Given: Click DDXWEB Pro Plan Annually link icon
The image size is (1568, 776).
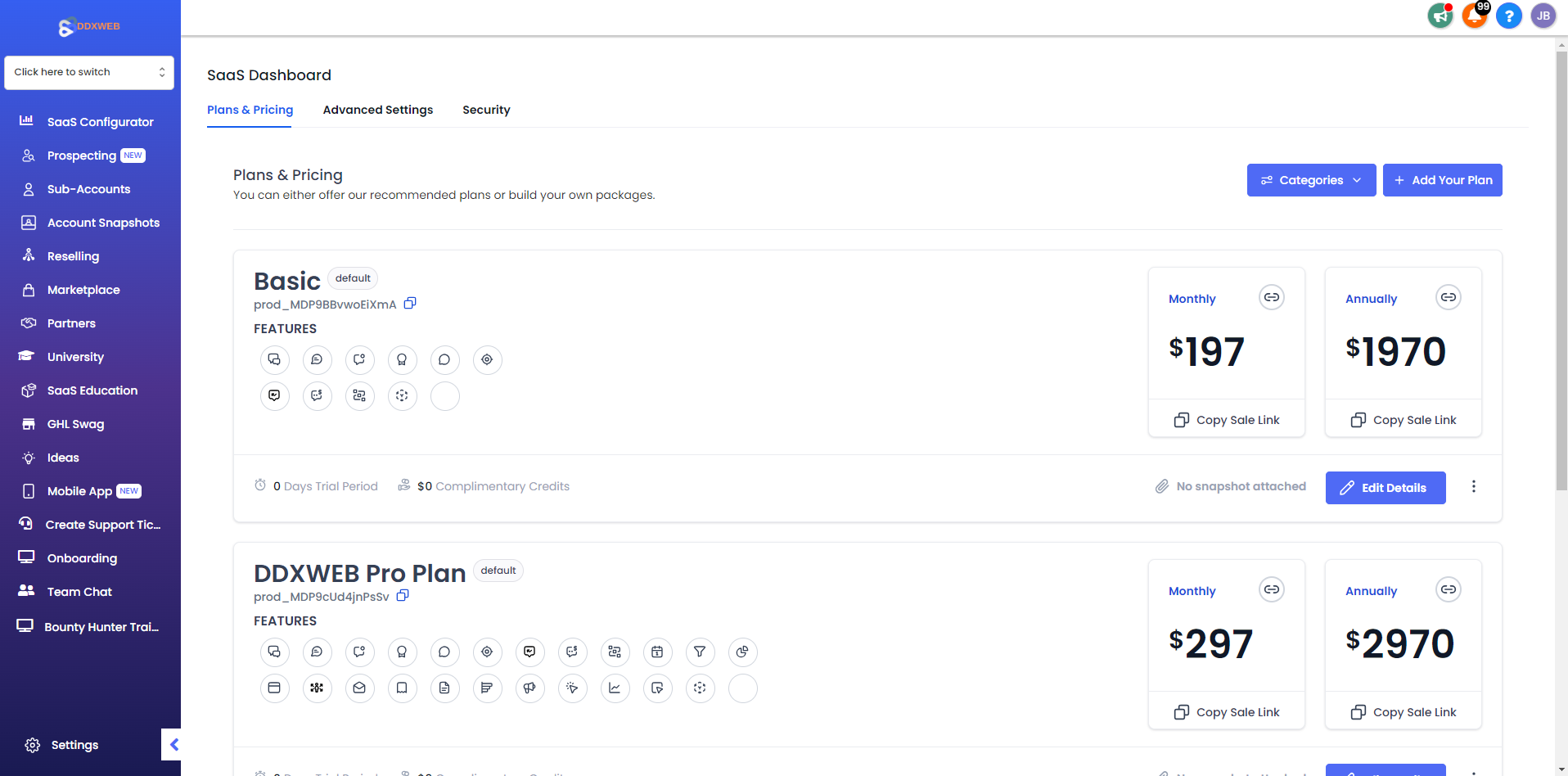Looking at the screenshot, I should point(1448,589).
